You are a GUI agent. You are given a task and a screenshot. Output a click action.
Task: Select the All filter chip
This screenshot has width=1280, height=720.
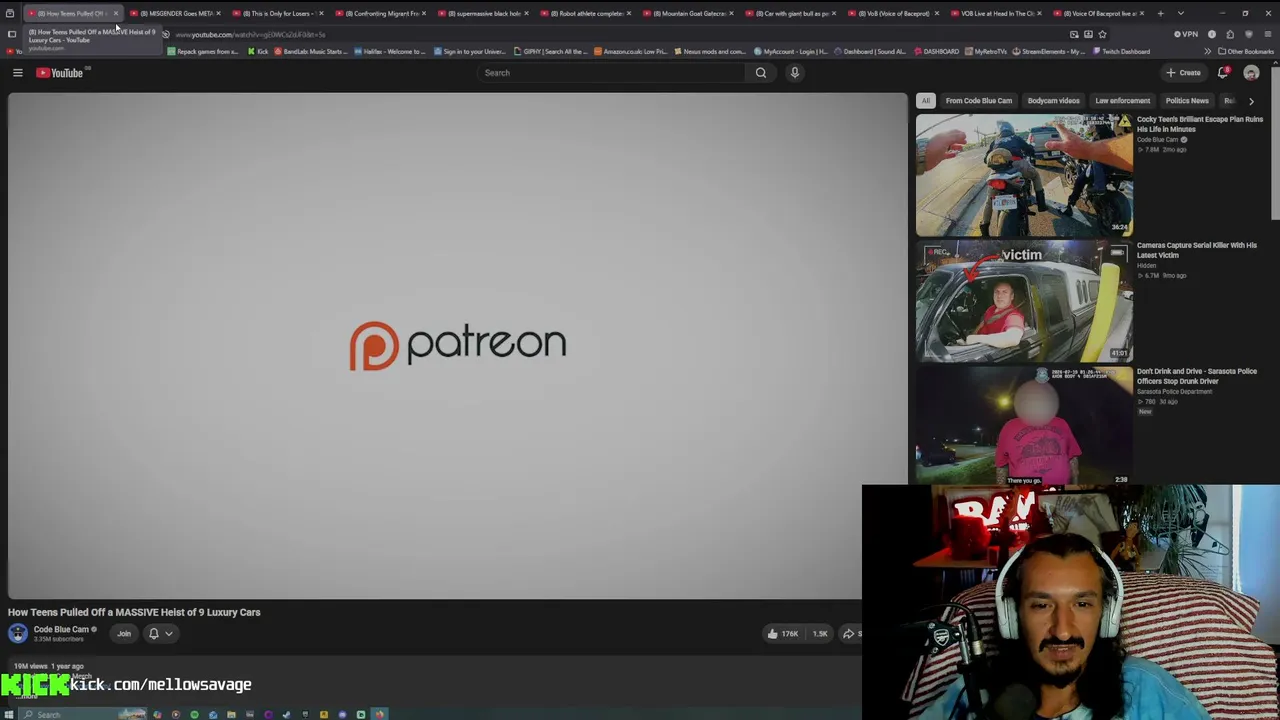tap(926, 101)
